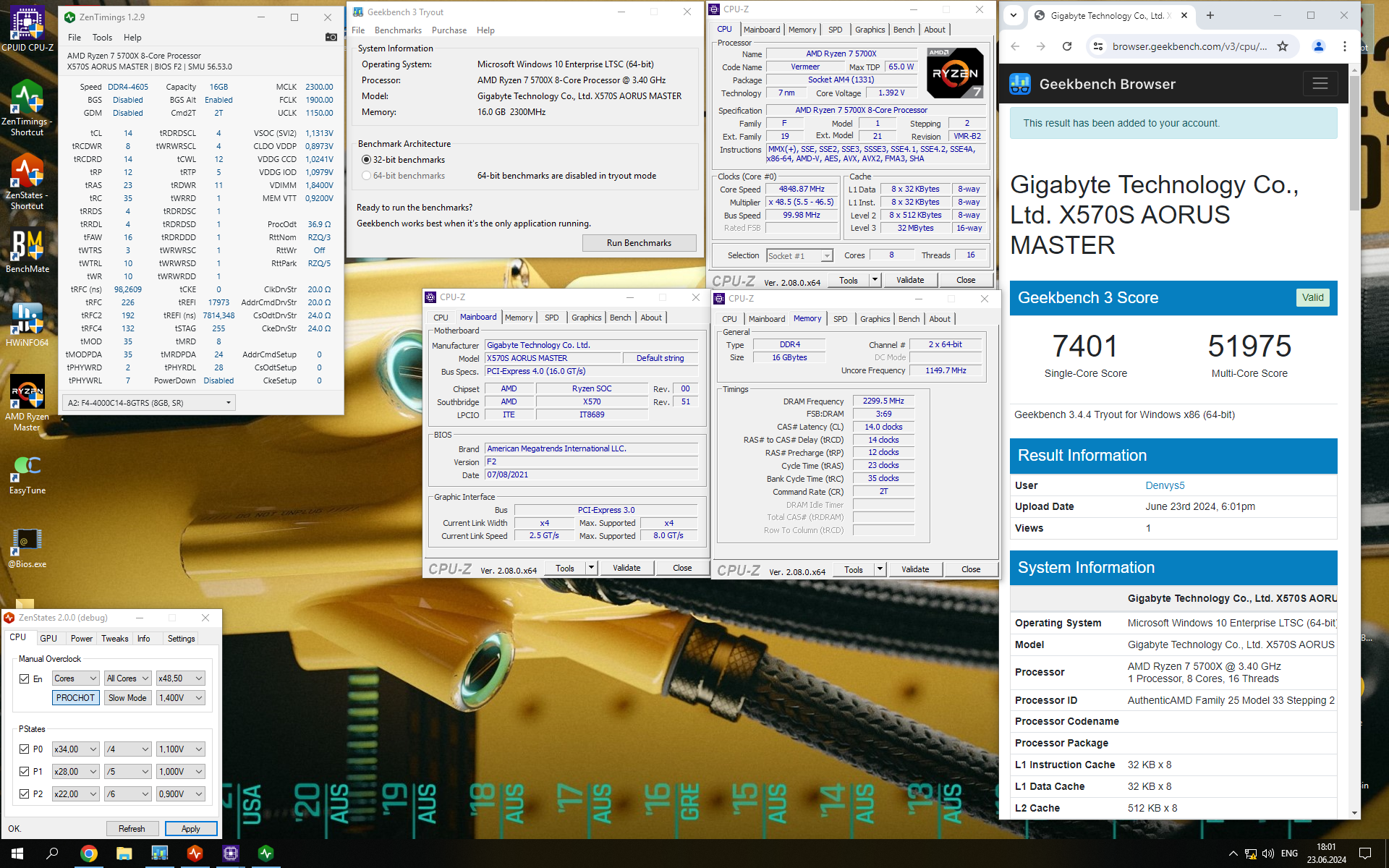Open Chrome tab search arrow
This screenshot has width=1389, height=868.
click(1014, 15)
